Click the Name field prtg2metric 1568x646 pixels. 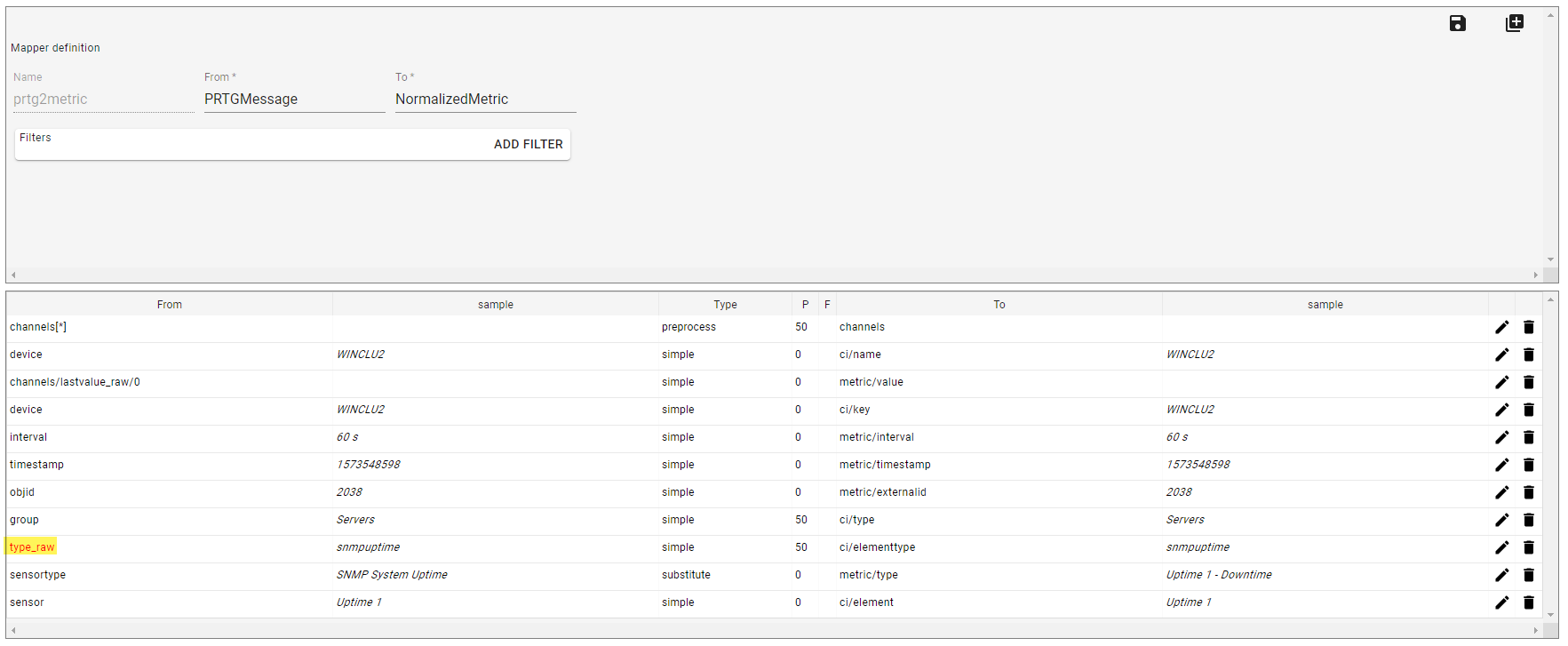(102, 100)
